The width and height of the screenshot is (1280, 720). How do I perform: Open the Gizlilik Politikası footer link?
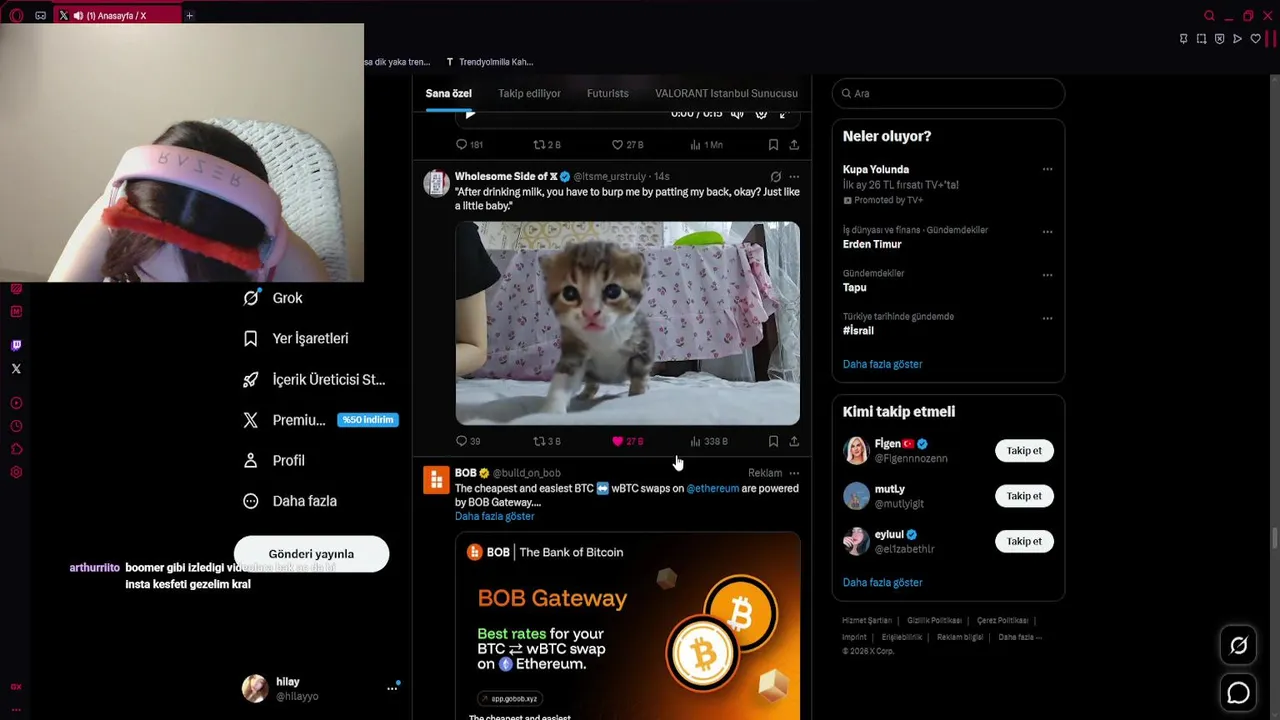point(934,621)
